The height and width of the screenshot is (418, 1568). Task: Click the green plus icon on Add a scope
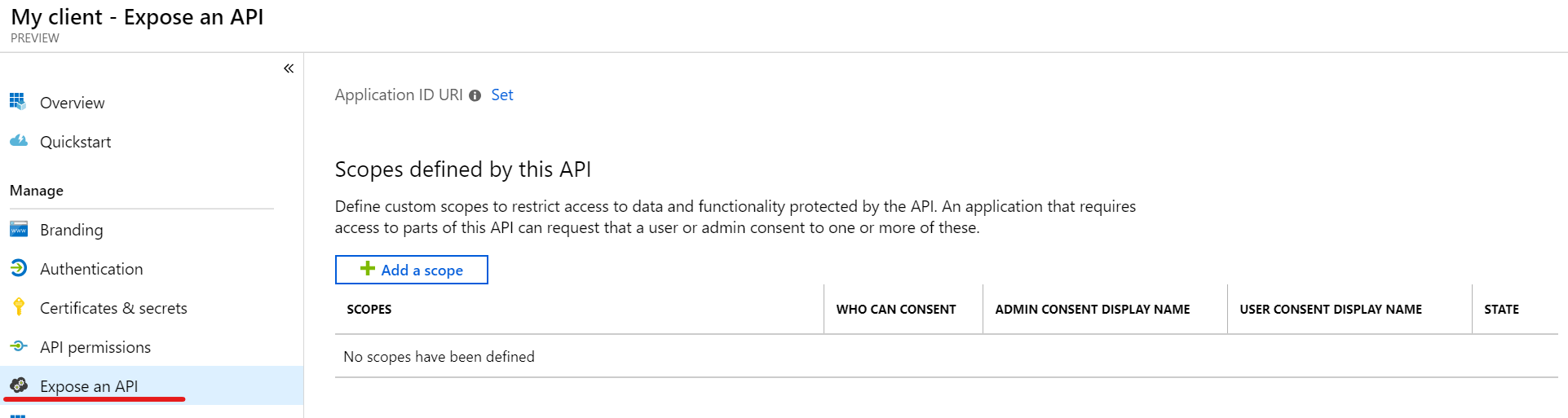(x=368, y=269)
